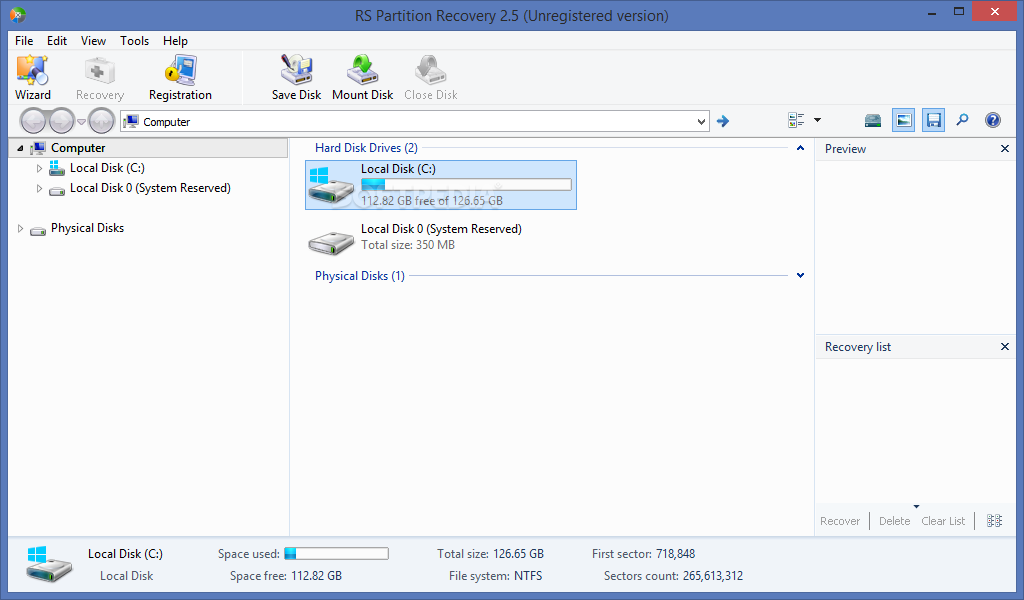Viewport: 1024px width, 600px height.
Task: Click 'Space free: 112.82 GB' in status bar
Action: pos(285,576)
